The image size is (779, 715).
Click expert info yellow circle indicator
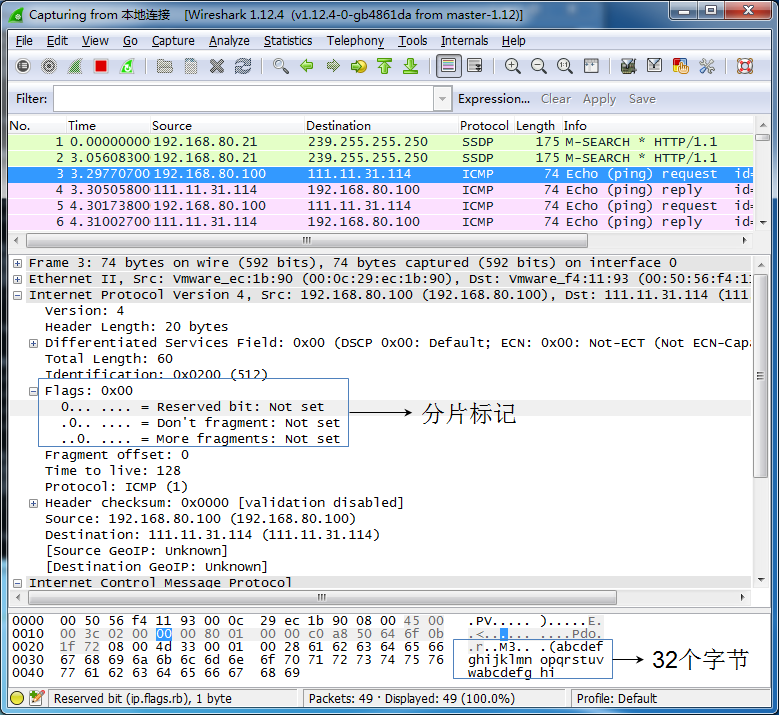(x=17, y=698)
